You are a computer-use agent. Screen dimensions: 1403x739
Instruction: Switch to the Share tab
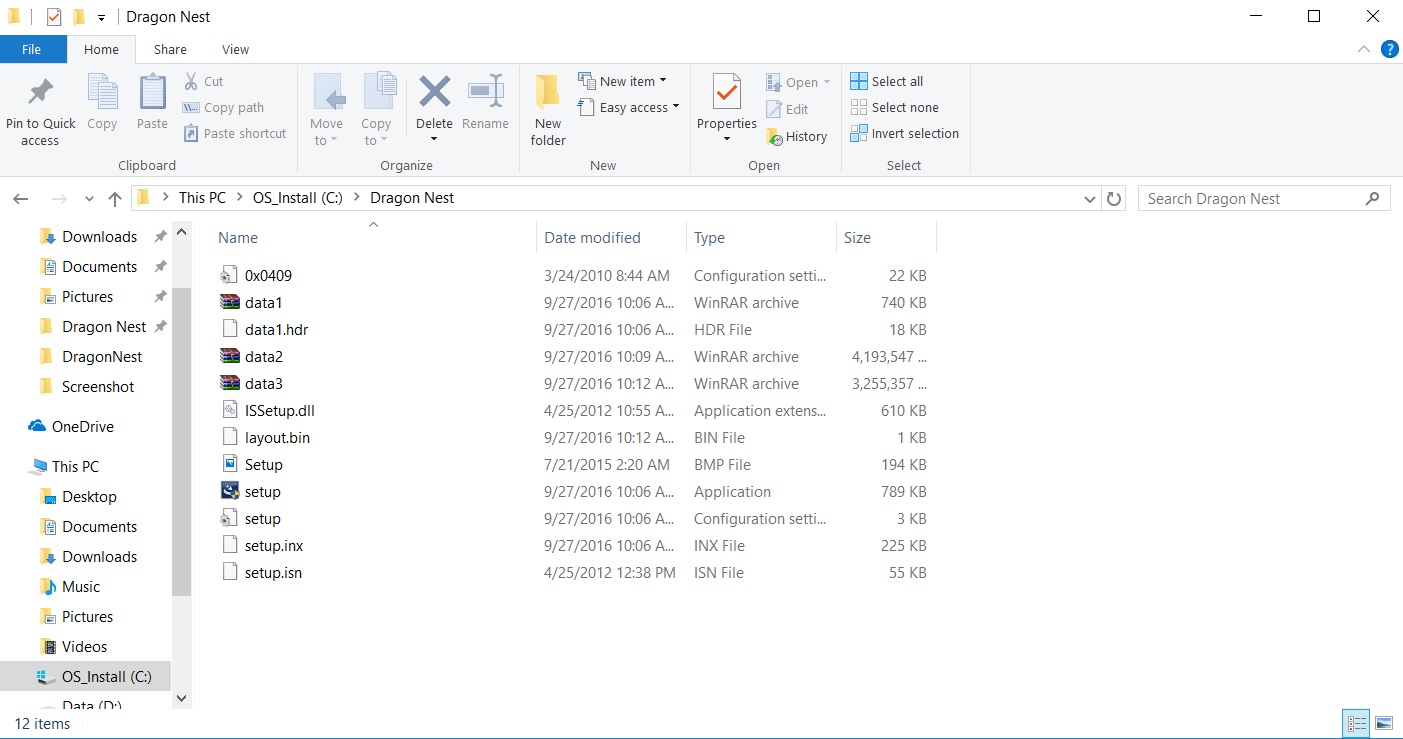(170, 49)
